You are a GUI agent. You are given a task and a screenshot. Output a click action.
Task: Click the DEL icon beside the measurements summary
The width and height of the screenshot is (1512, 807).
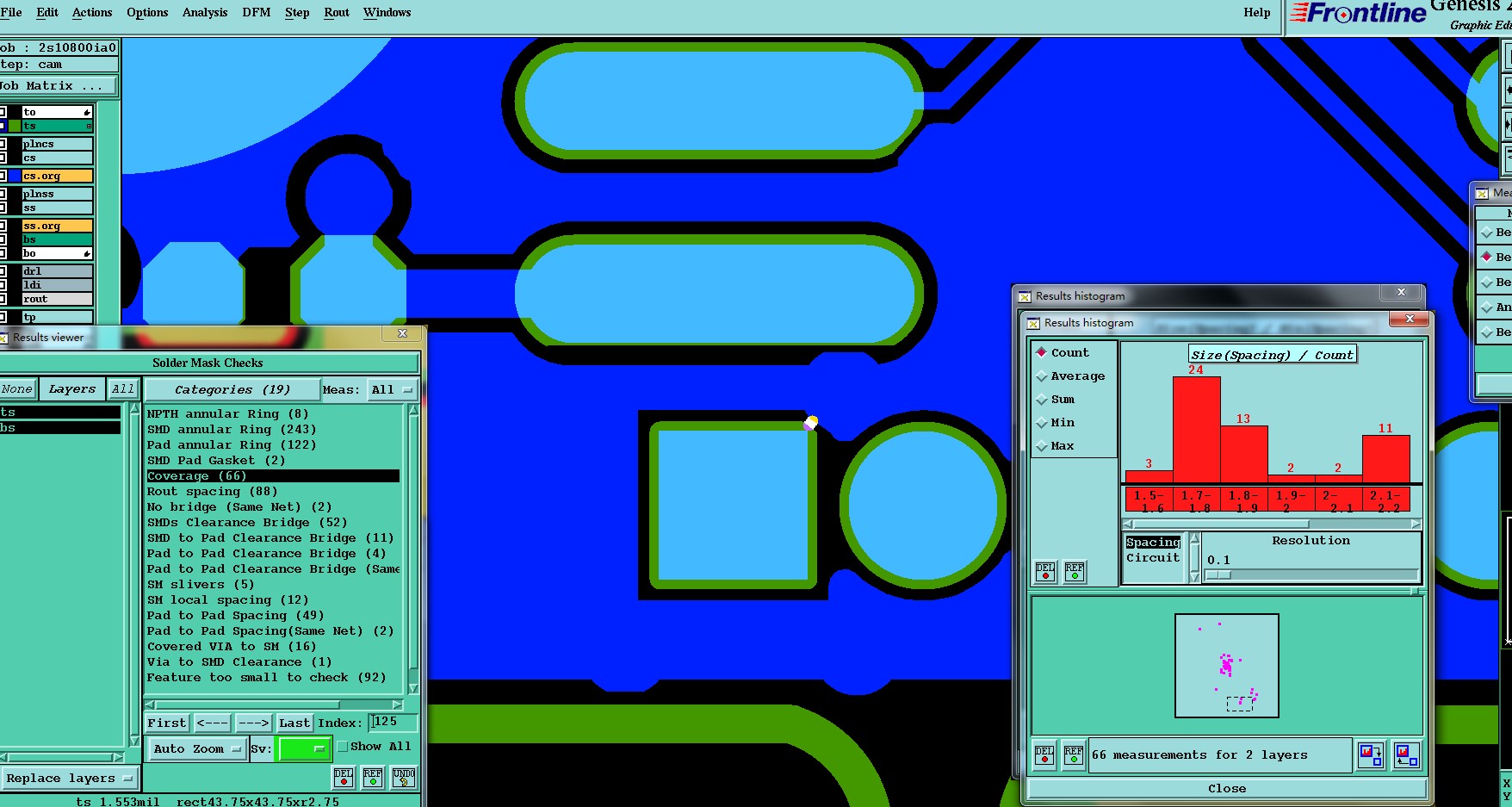(1044, 755)
